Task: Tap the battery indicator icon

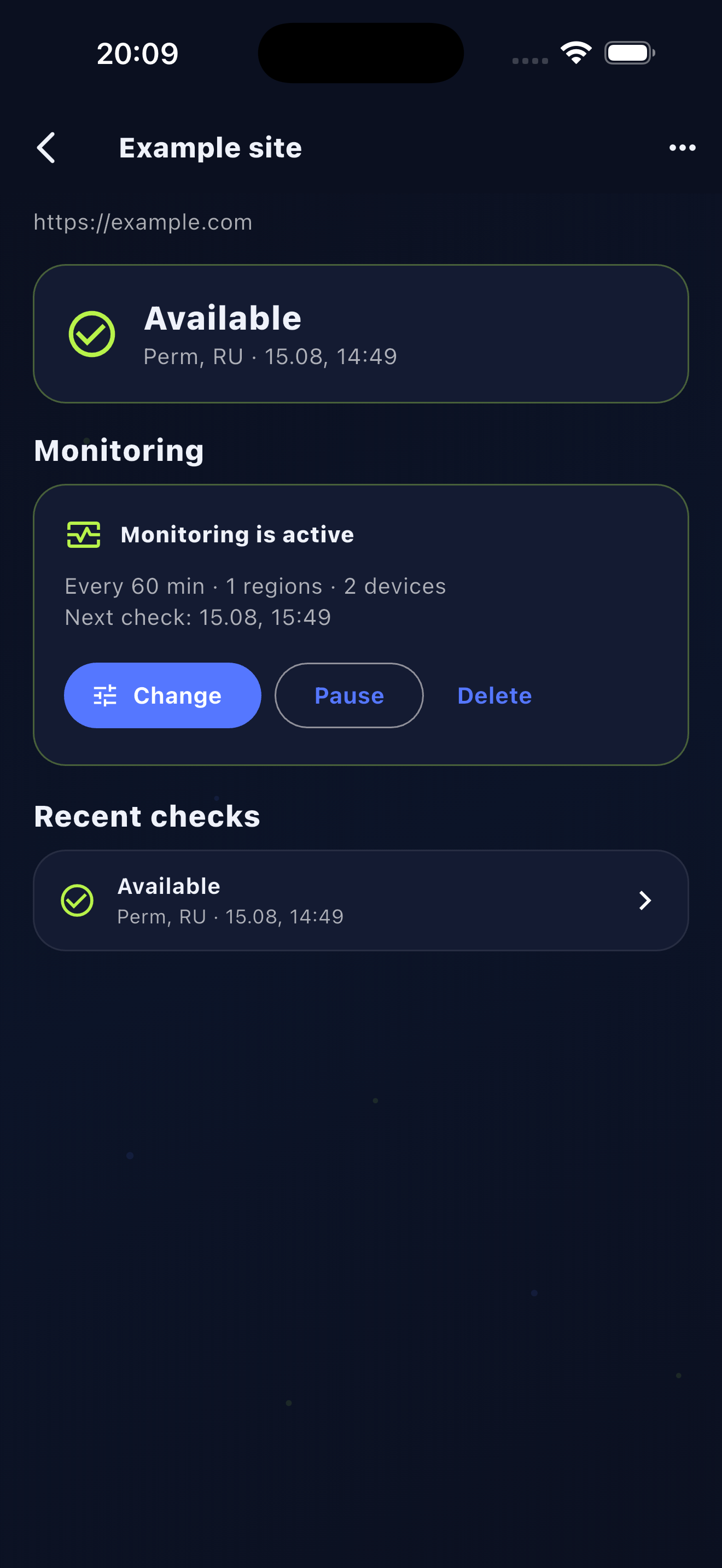Action: (x=630, y=53)
